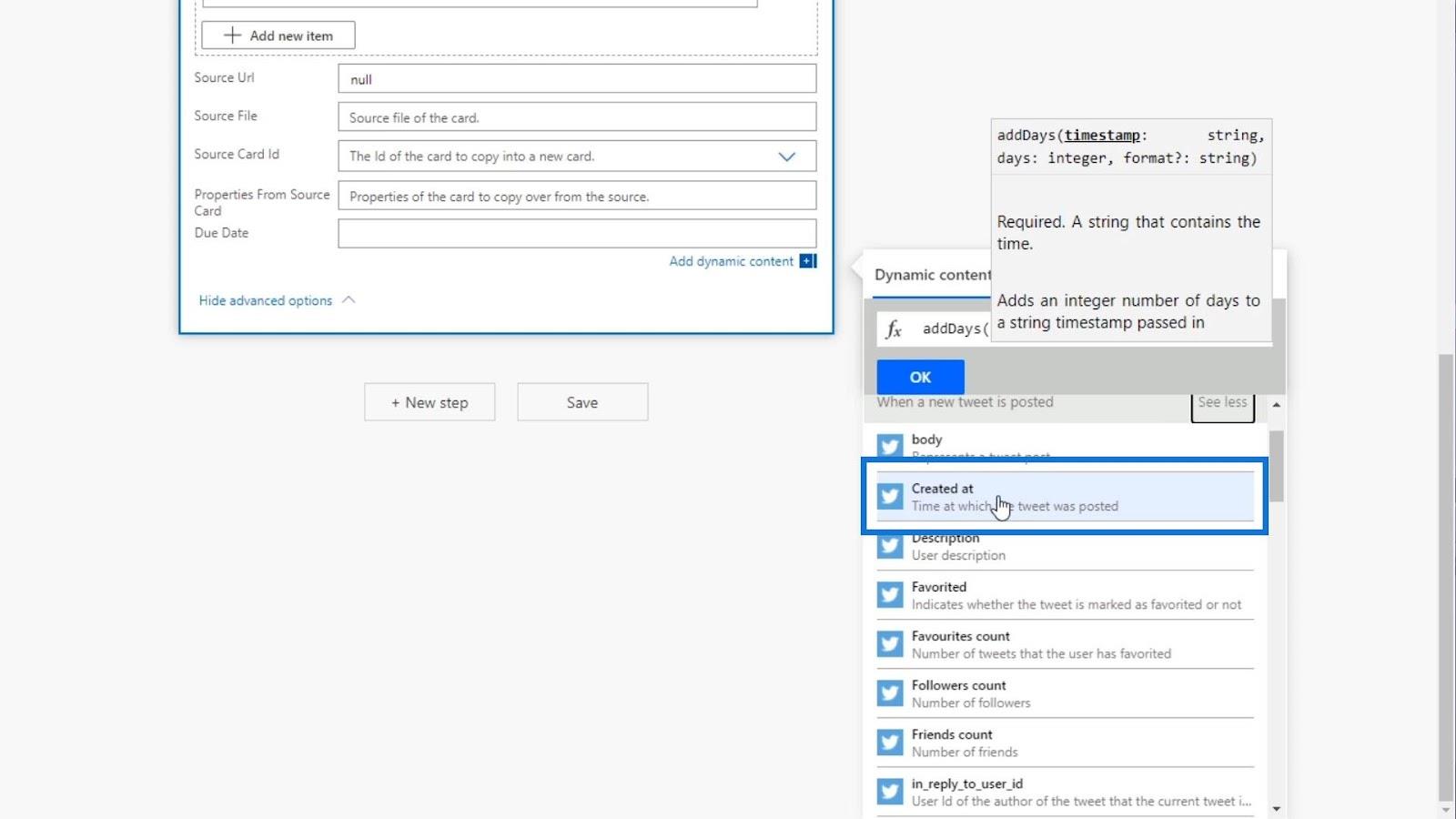This screenshot has width=1456, height=819.
Task: Expand the Source Card Id chevron arrow
Action: coord(787,157)
